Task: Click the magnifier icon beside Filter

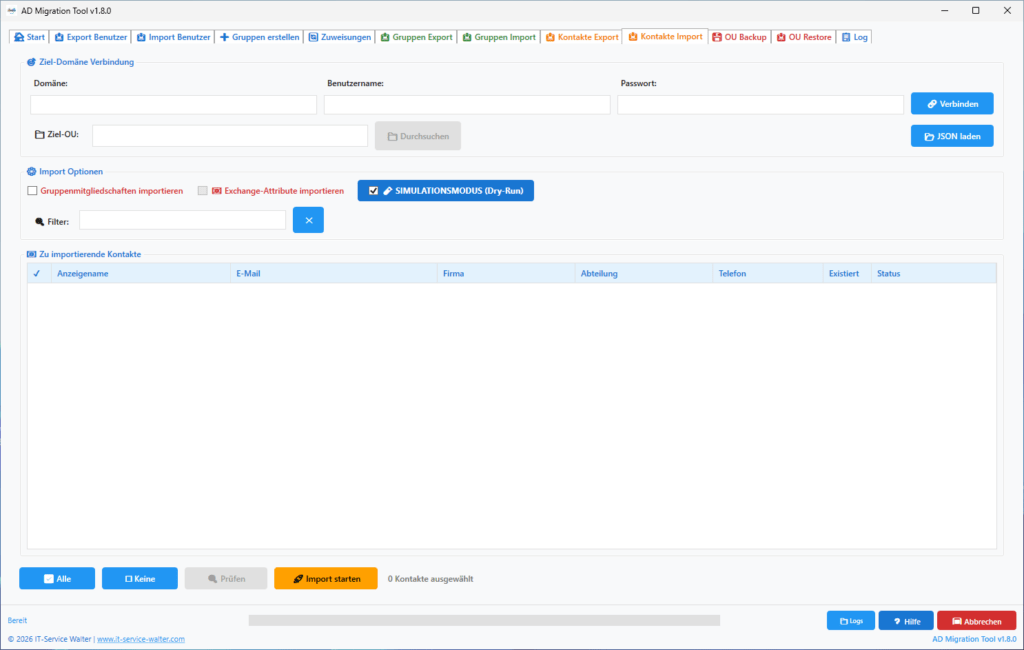Action: point(39,221)
